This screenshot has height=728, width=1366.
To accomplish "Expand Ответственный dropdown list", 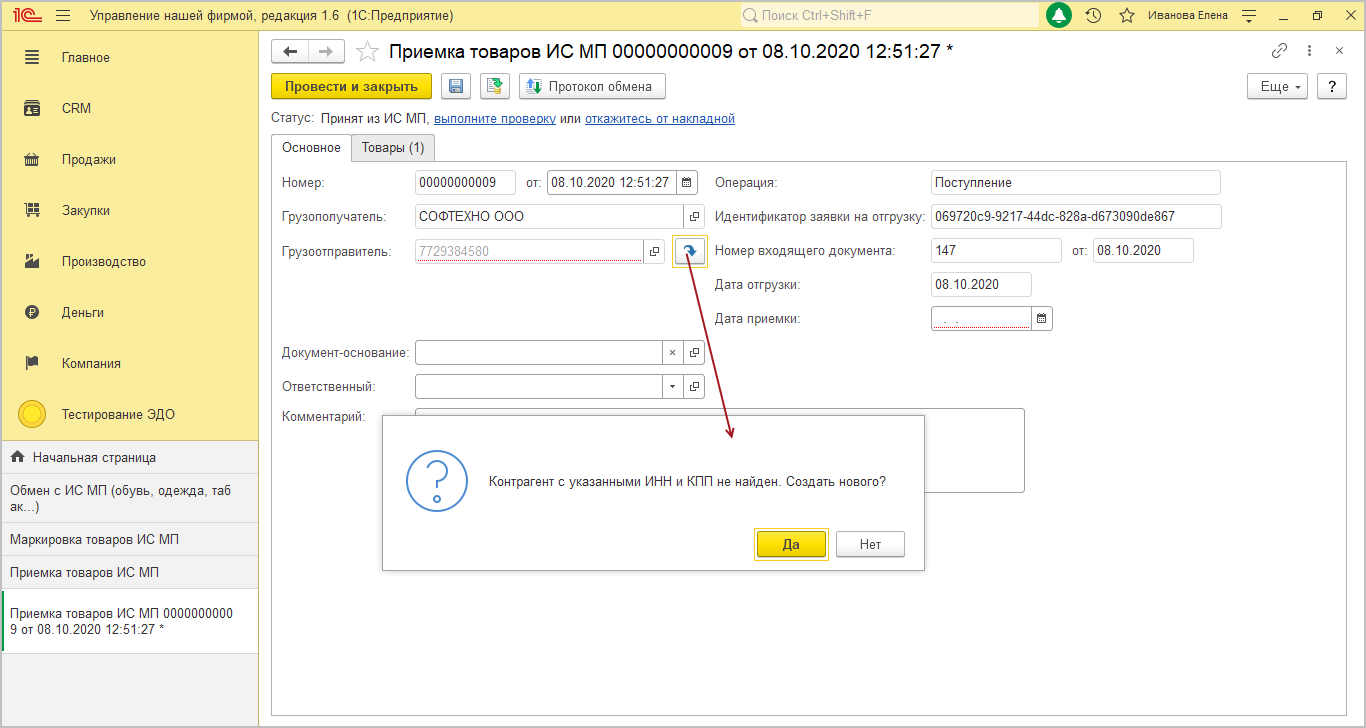I will (672, 386).
